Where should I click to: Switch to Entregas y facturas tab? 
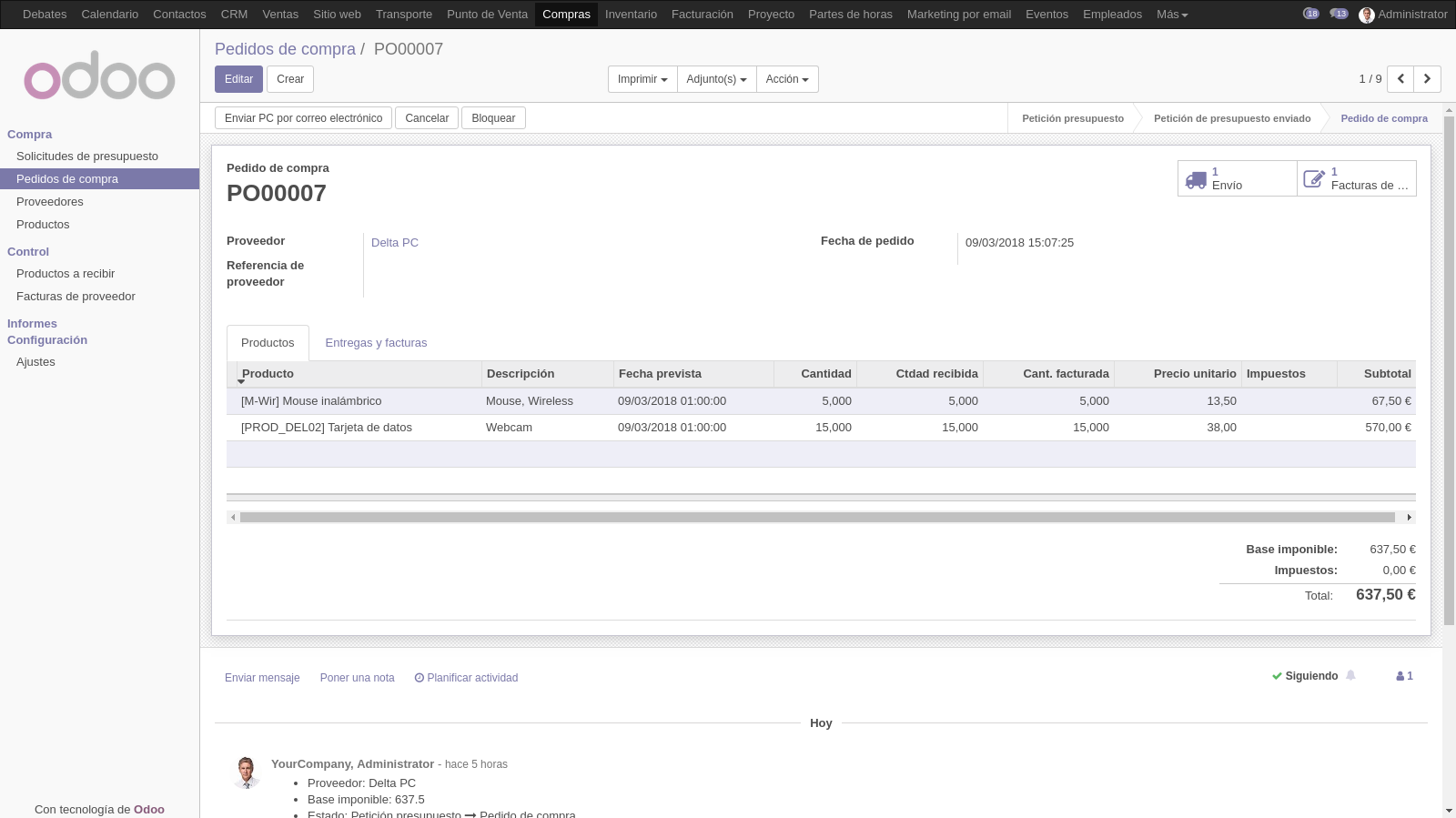click(376, 343)
